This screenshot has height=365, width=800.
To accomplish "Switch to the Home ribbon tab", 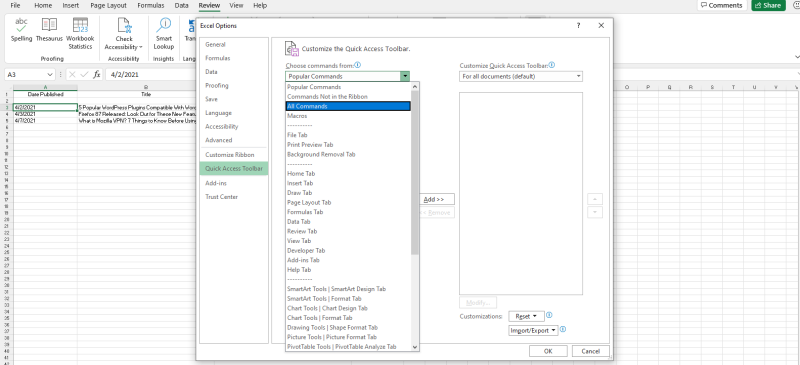I will click(x=43, y=6).
